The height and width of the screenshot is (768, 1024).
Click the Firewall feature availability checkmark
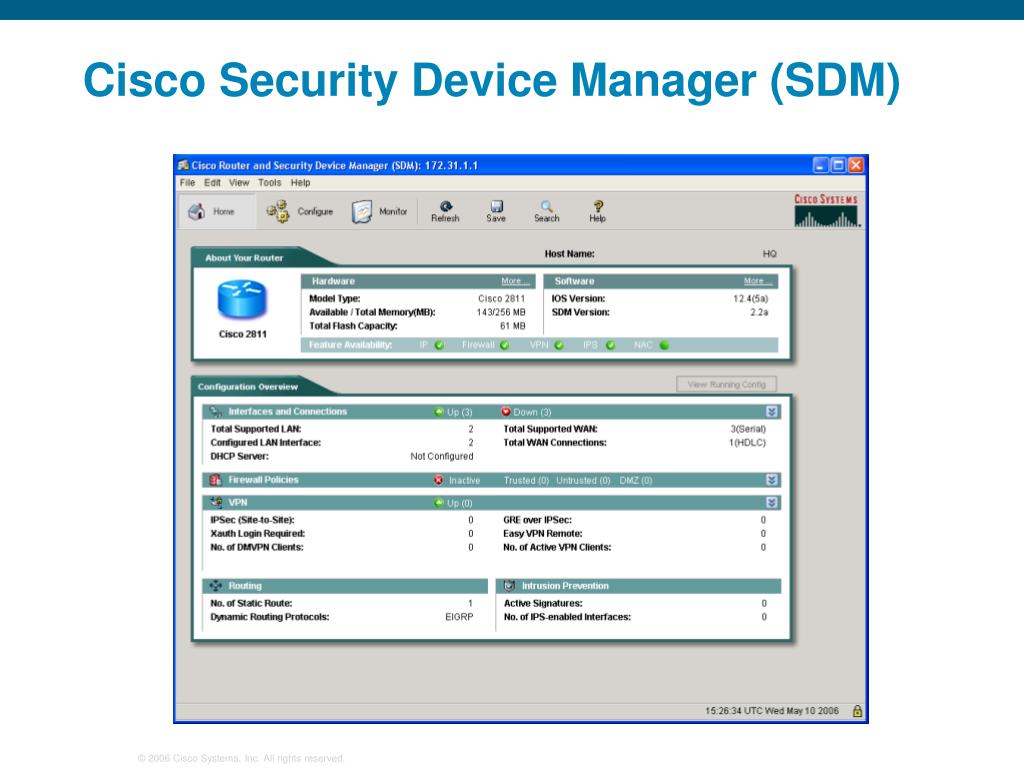(505, 345)
